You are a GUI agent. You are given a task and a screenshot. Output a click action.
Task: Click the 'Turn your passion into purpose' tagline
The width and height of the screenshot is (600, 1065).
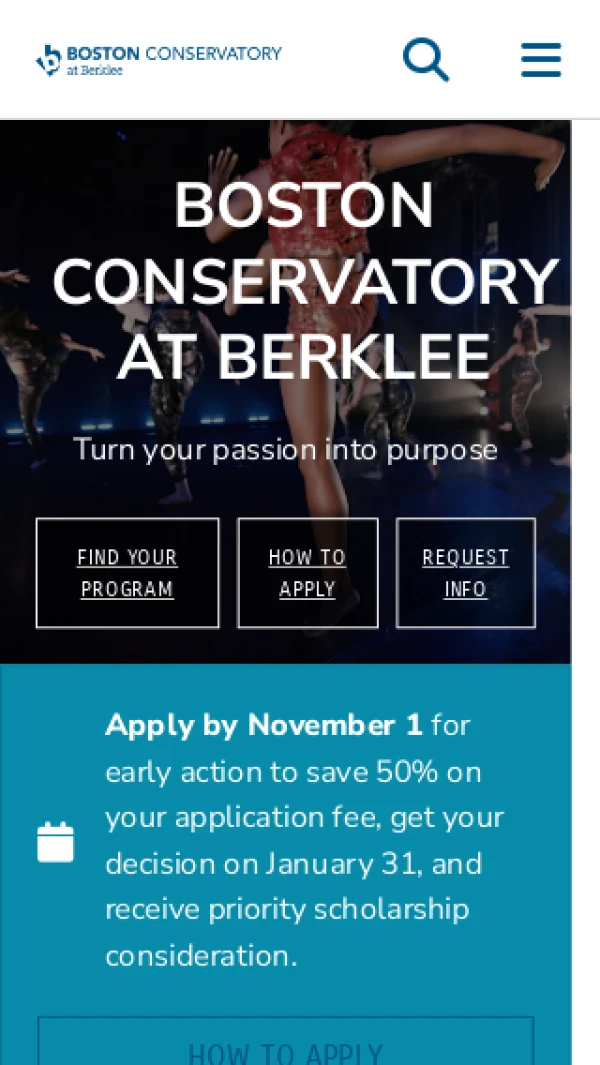[285, 449]
